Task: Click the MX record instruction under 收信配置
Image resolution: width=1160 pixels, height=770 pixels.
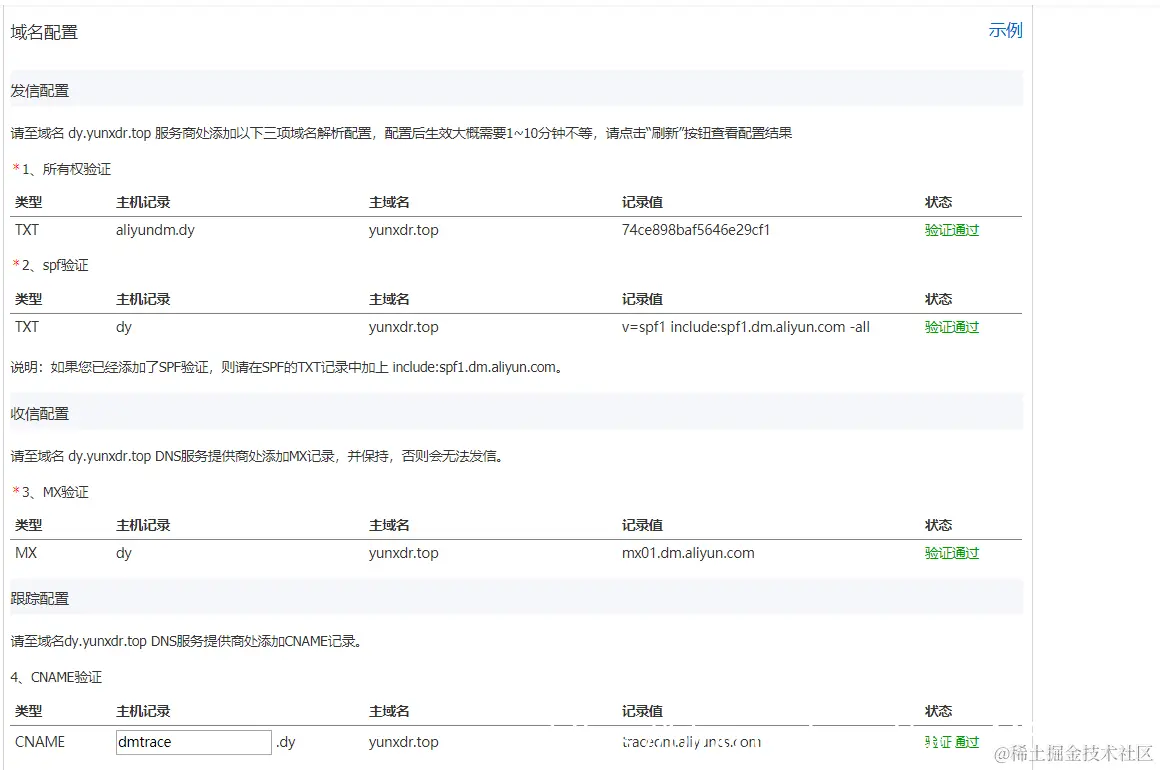Action: tap(258, 456)
